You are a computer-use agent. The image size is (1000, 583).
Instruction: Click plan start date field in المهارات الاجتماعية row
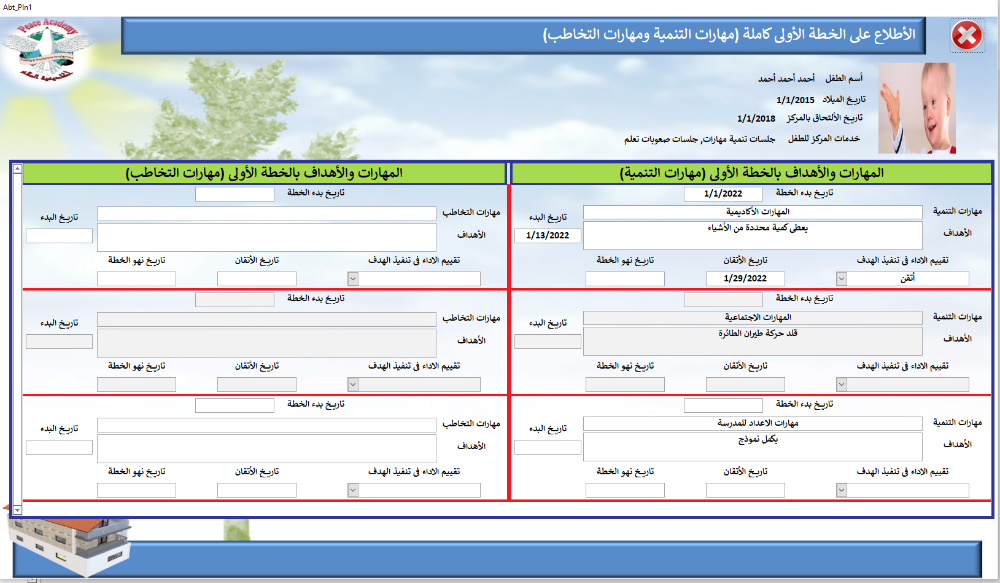click(x=723, y=299)
